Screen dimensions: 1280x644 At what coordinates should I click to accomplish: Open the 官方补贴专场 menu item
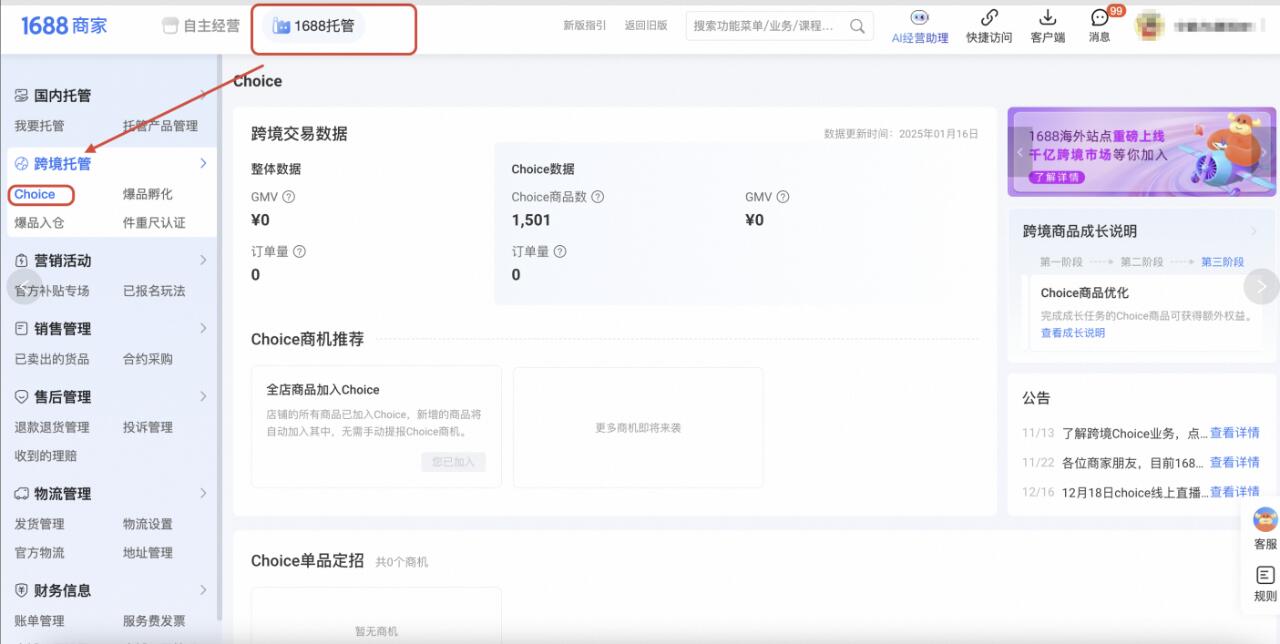pyautogui.click(x=52, y=291)
